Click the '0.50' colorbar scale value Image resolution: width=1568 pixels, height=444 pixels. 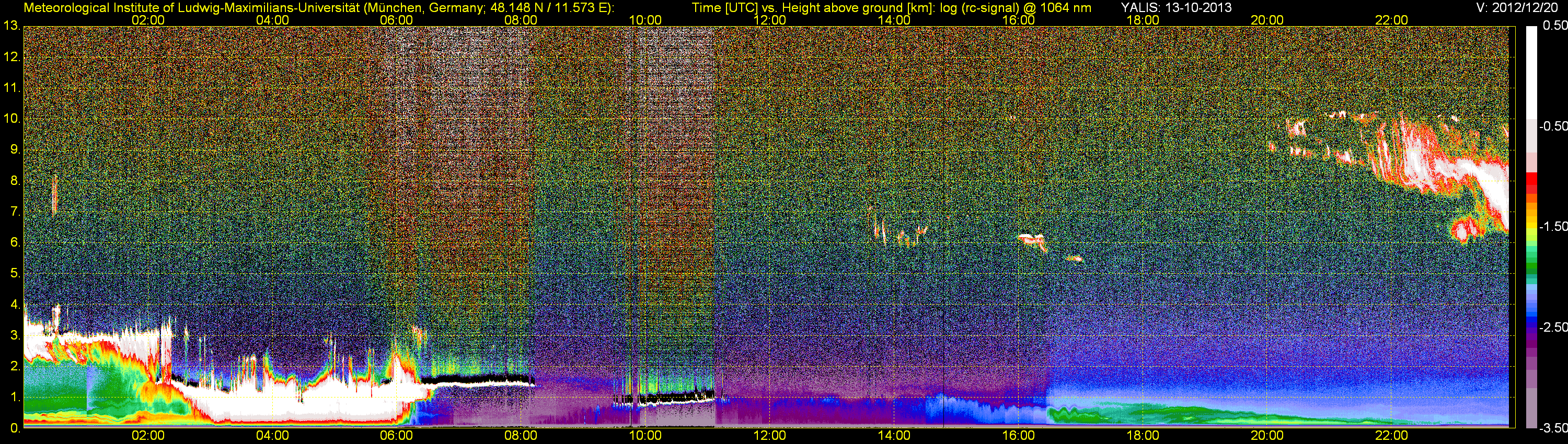pos(1554,26)
